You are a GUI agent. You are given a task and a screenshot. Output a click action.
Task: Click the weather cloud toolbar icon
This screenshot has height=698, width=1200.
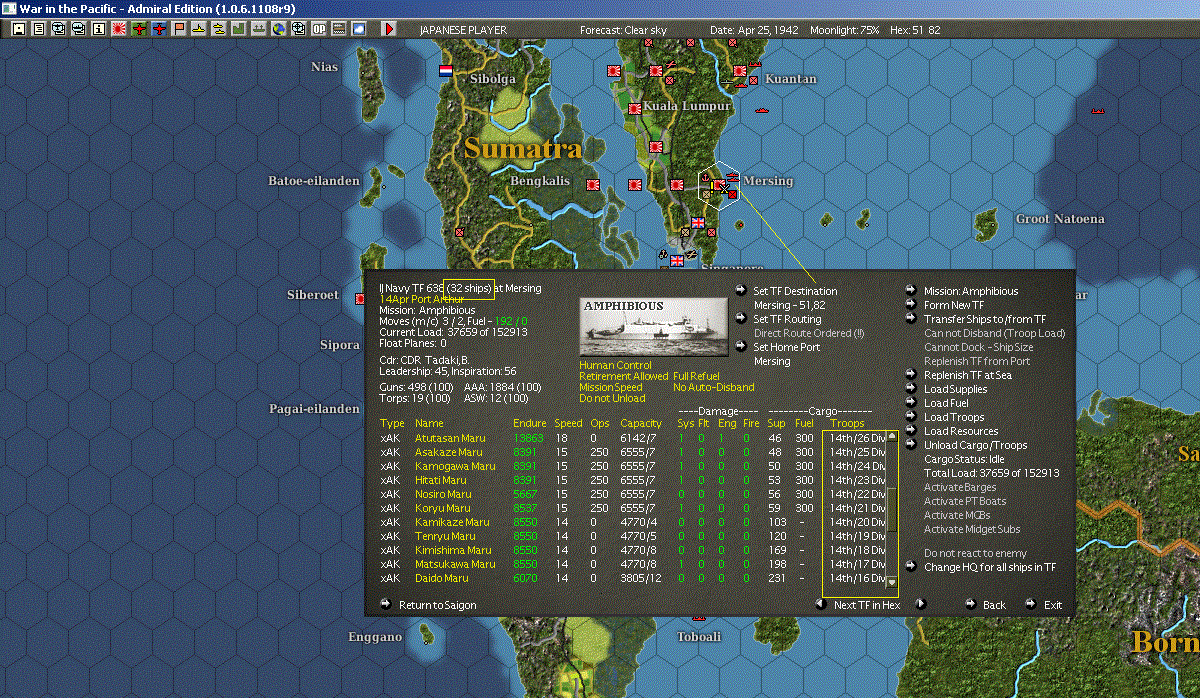(358, 29)
